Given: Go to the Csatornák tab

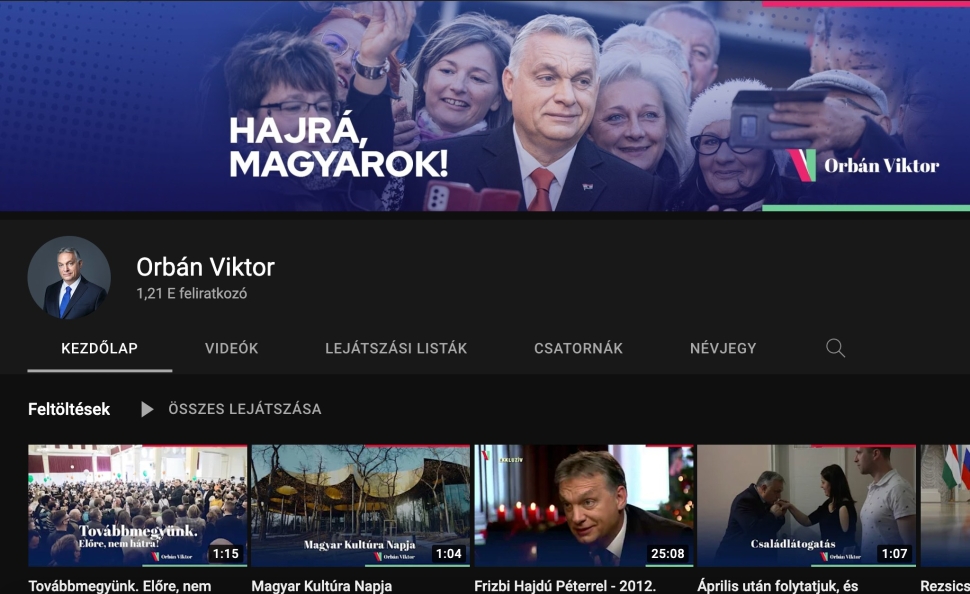Looking at the screenshot, I should tap(578, 348).
